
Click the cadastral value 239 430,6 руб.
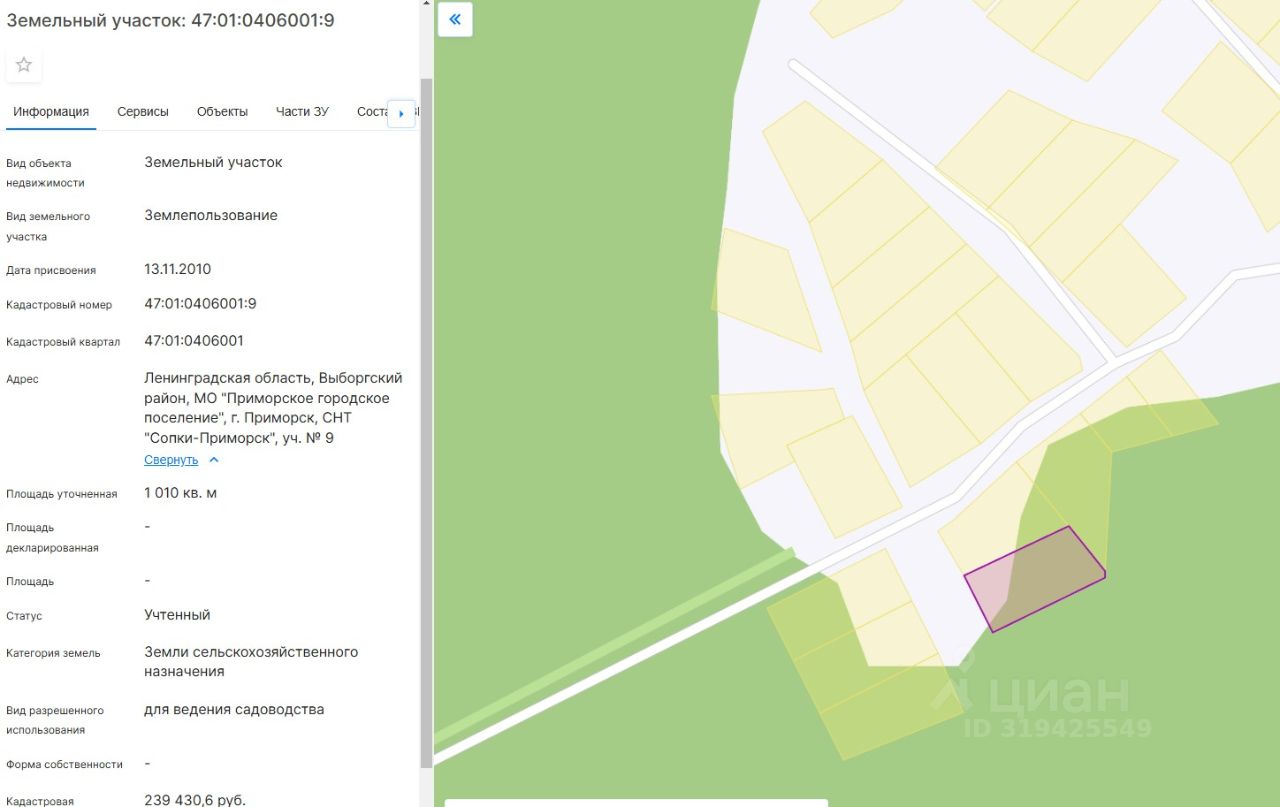pos(195,799)
